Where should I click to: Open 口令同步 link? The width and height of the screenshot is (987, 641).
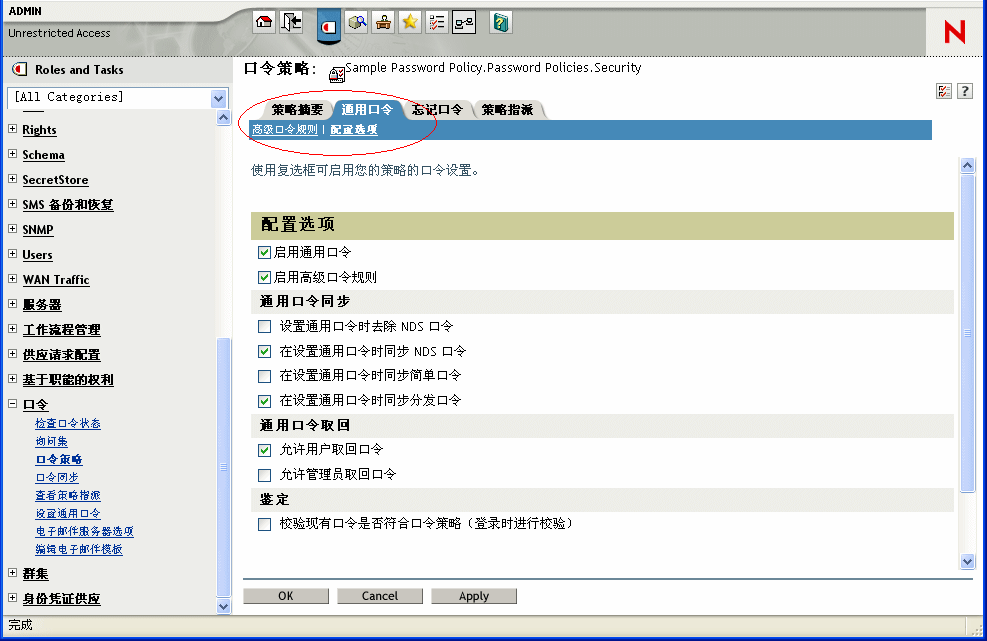coord(57,477)
